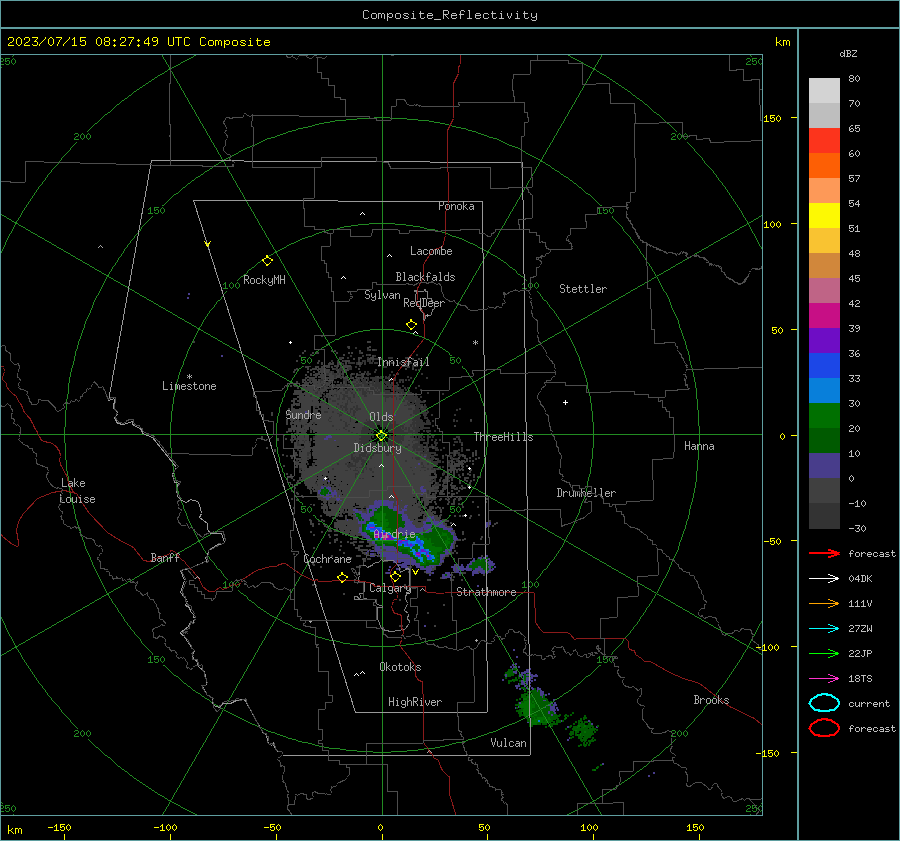The width and height of the screenshot is (900, 841).
Task: Click the Airdrie city label
Action: tap(394, 534)
